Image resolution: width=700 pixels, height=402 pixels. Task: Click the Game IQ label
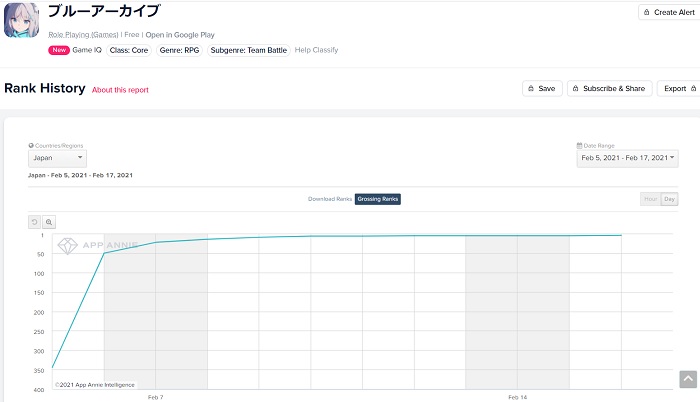[x=87, y=50]
